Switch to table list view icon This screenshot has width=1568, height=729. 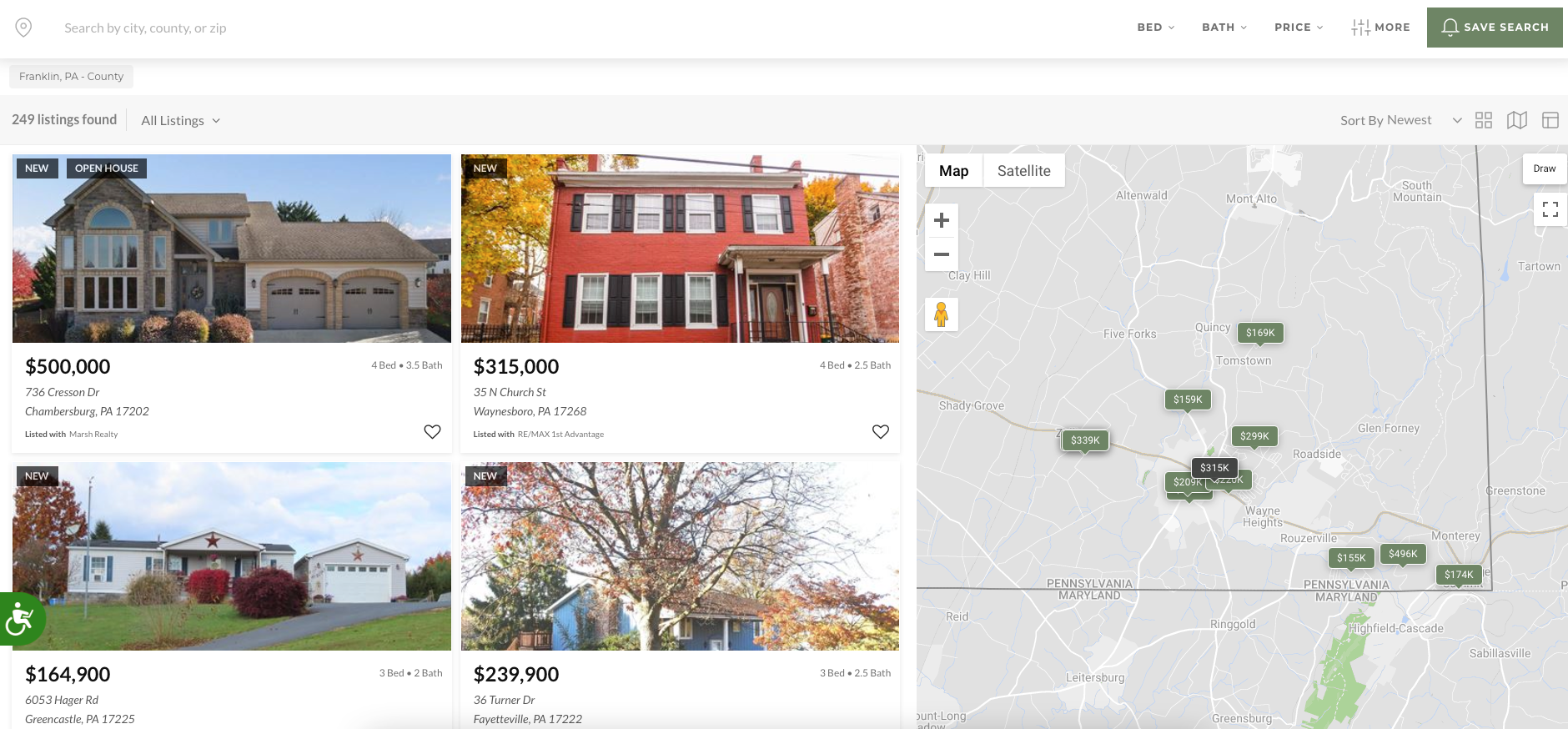click(1550, 120)
